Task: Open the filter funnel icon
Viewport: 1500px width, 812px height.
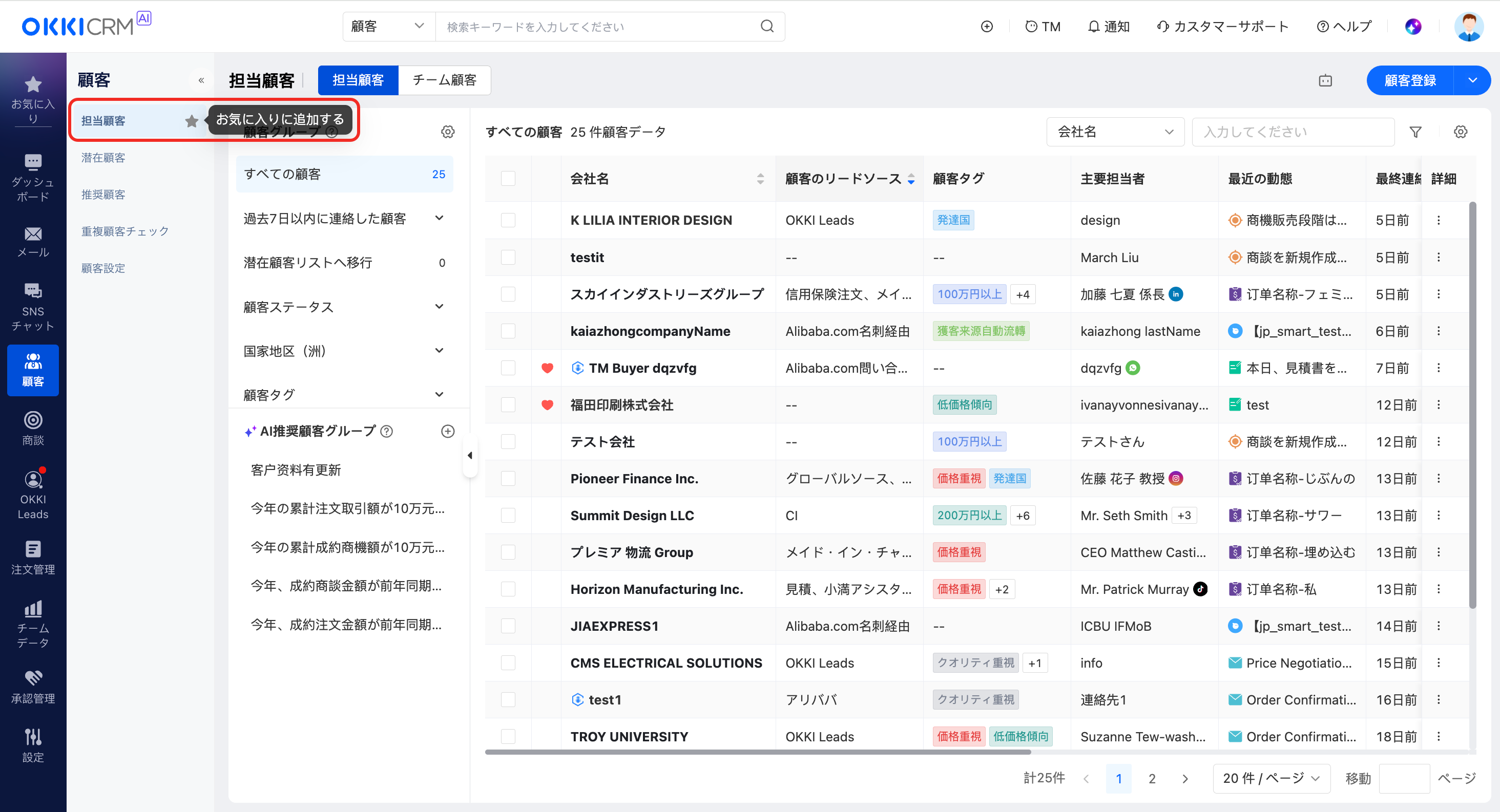Action: point(1415,132)
